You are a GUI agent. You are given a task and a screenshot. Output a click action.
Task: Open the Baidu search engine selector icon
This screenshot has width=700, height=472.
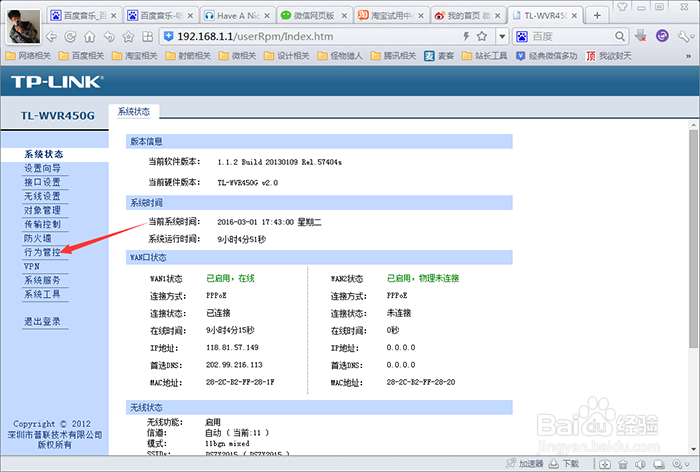[522, 37]
